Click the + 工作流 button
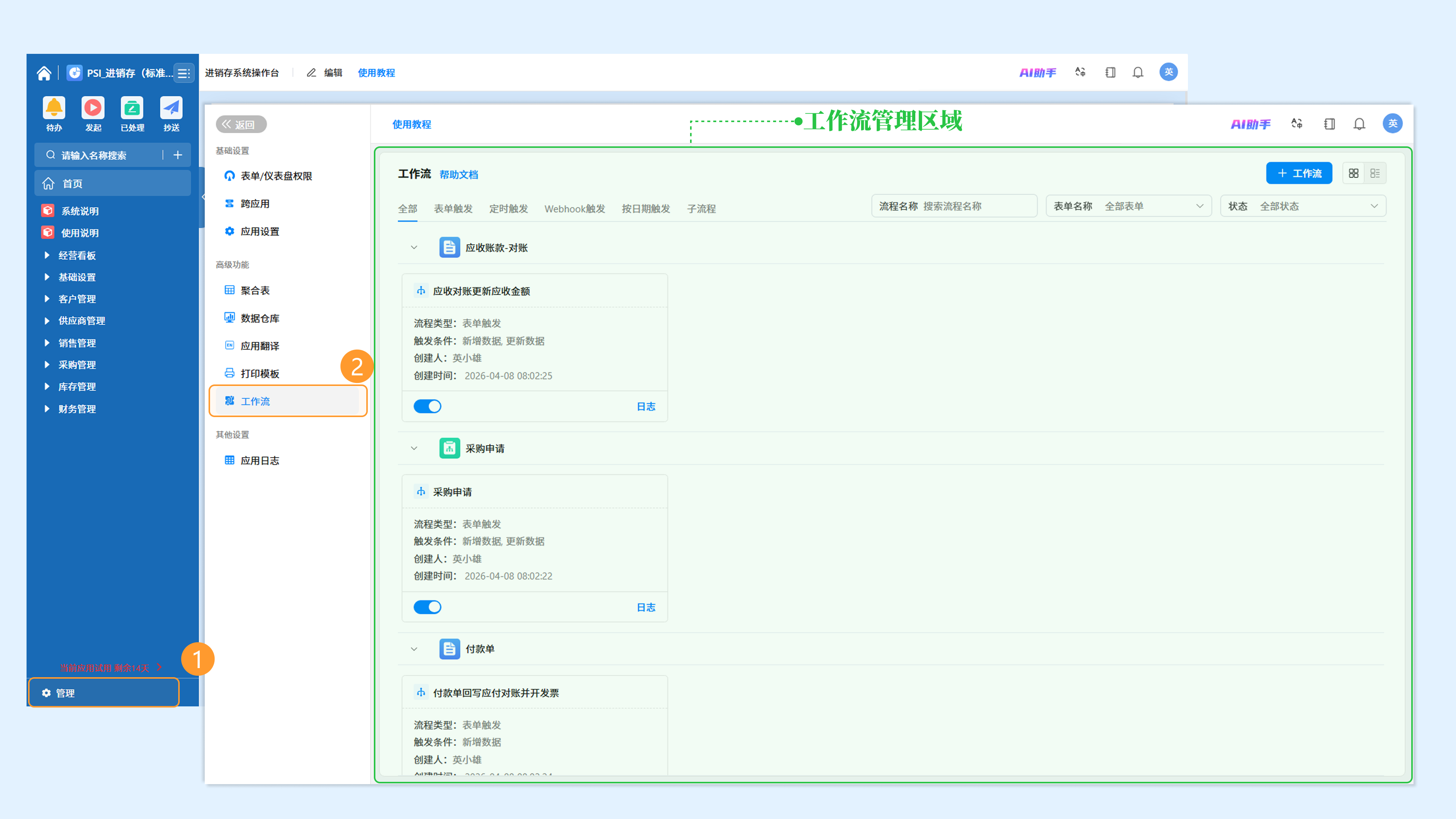 pos(1299,173)
